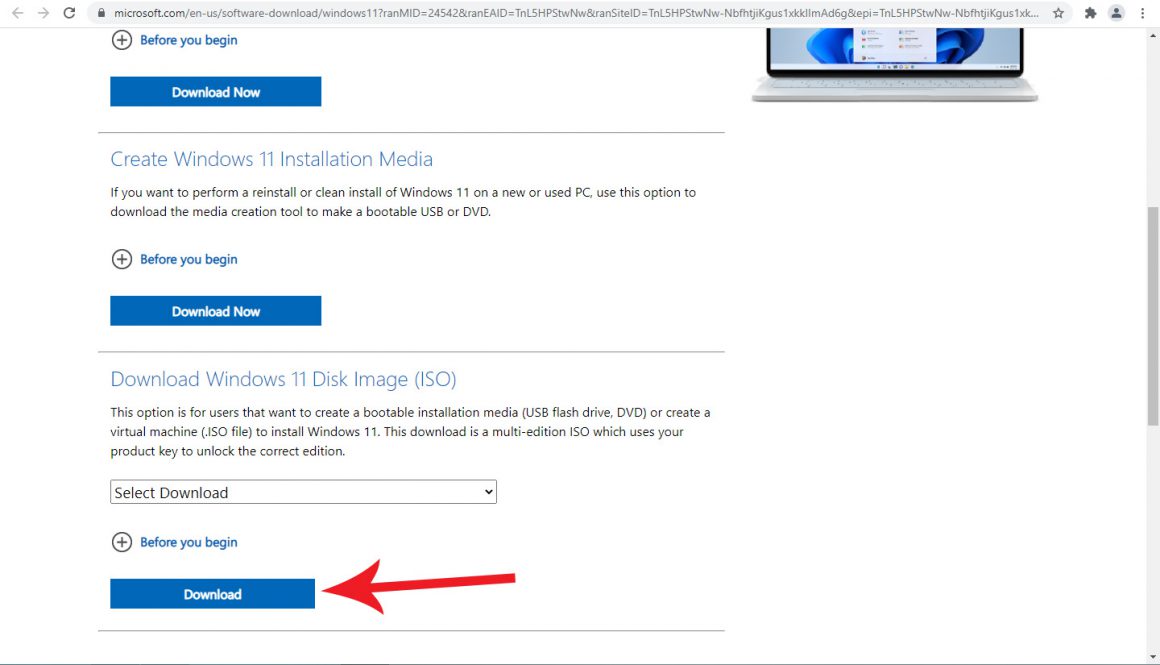Open the Select Download dropdown
The image size is (1160, 665).
(x=302, y=491)
